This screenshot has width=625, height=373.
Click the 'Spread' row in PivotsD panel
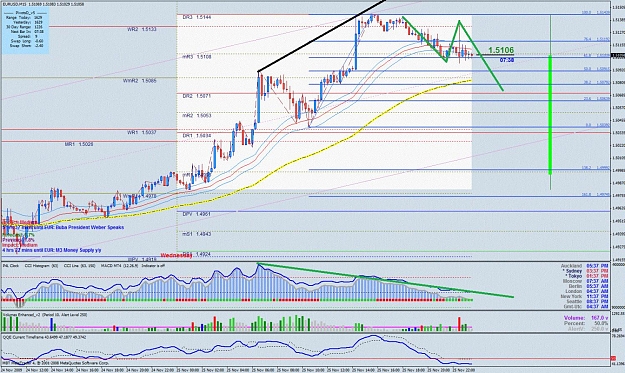click(27, 36)
